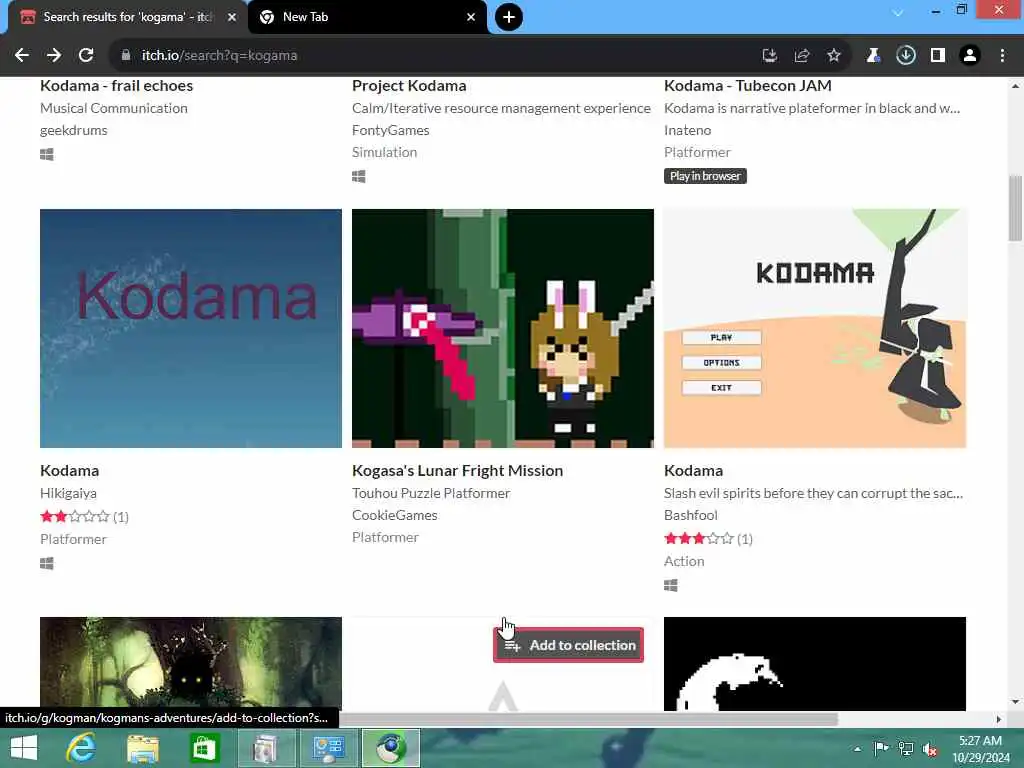Image resolution: width=1024 pixels, height=768 pixels.
Task: Click Platformer genre under Tubecon JAM
Action: tap(697, 152)
